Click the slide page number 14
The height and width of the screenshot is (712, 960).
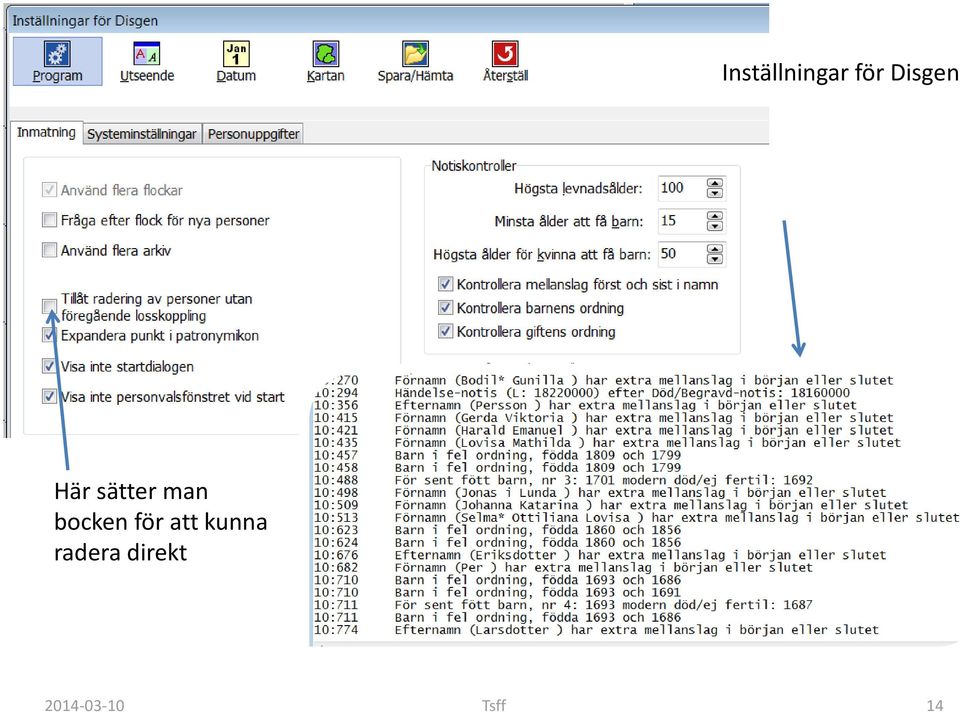[x=935, y=705]
